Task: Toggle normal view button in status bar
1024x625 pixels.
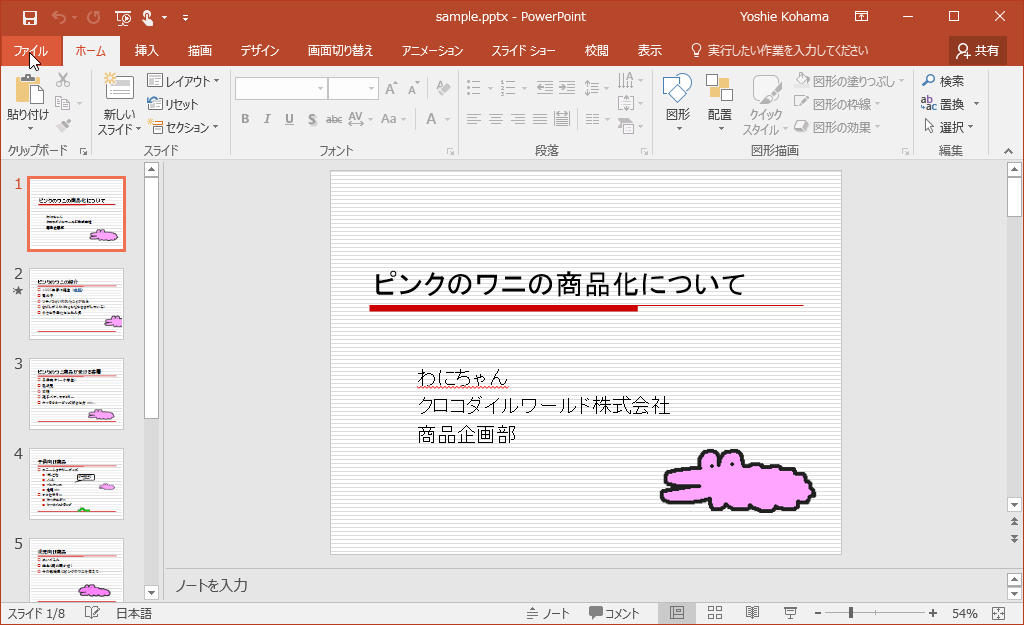Action: [x=677, y=613]
